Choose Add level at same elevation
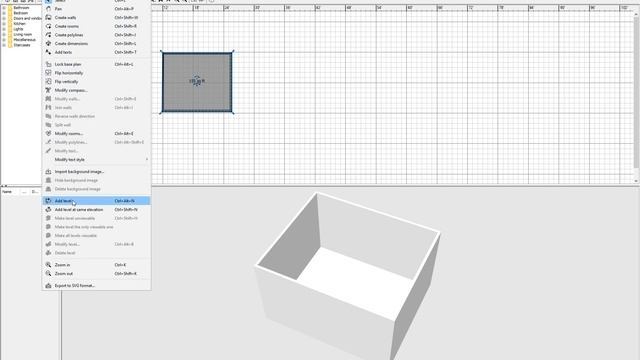The width and height of the screenshot is (640, 360). pyautogui.click(x=96, y=209)
